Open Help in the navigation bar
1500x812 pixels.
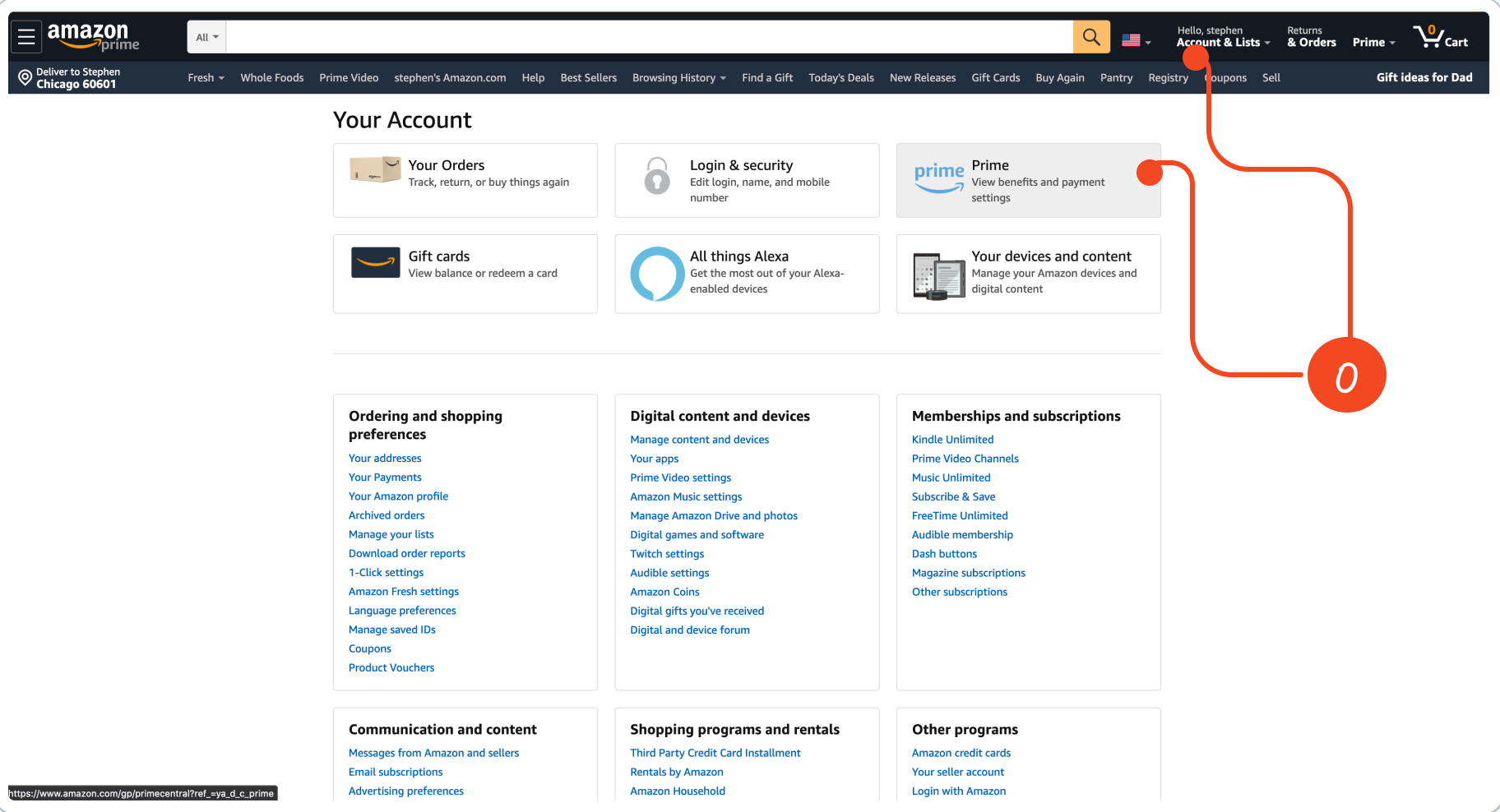tap(533, 78)
